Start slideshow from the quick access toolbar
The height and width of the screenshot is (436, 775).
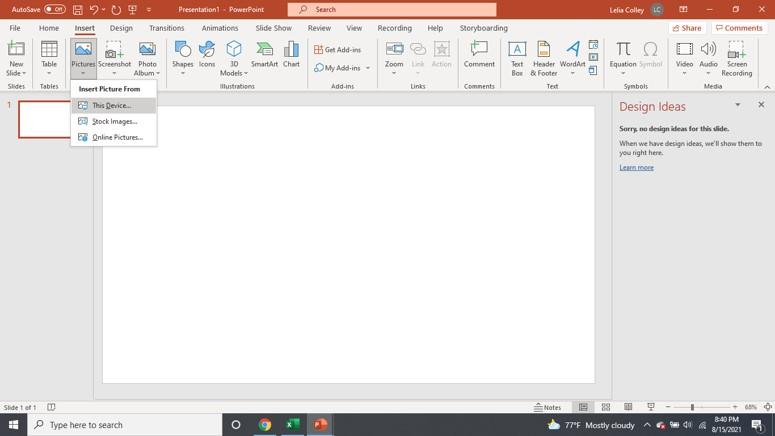(132, 9)
